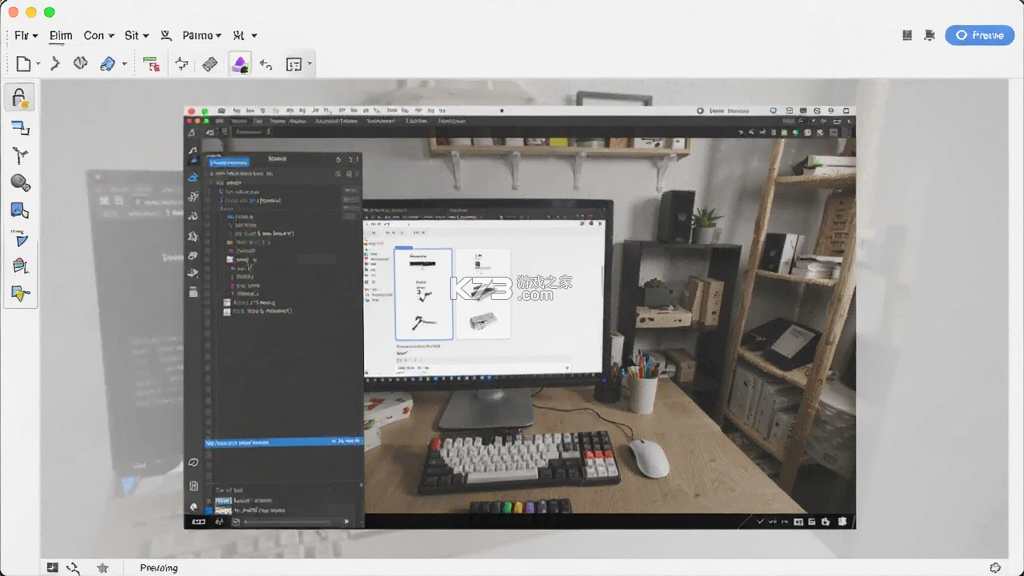The height and width of the screenshot is (576, 1024).
Task: Activate the gray magnifier sphere tool
Action: [x=20, y=183]
